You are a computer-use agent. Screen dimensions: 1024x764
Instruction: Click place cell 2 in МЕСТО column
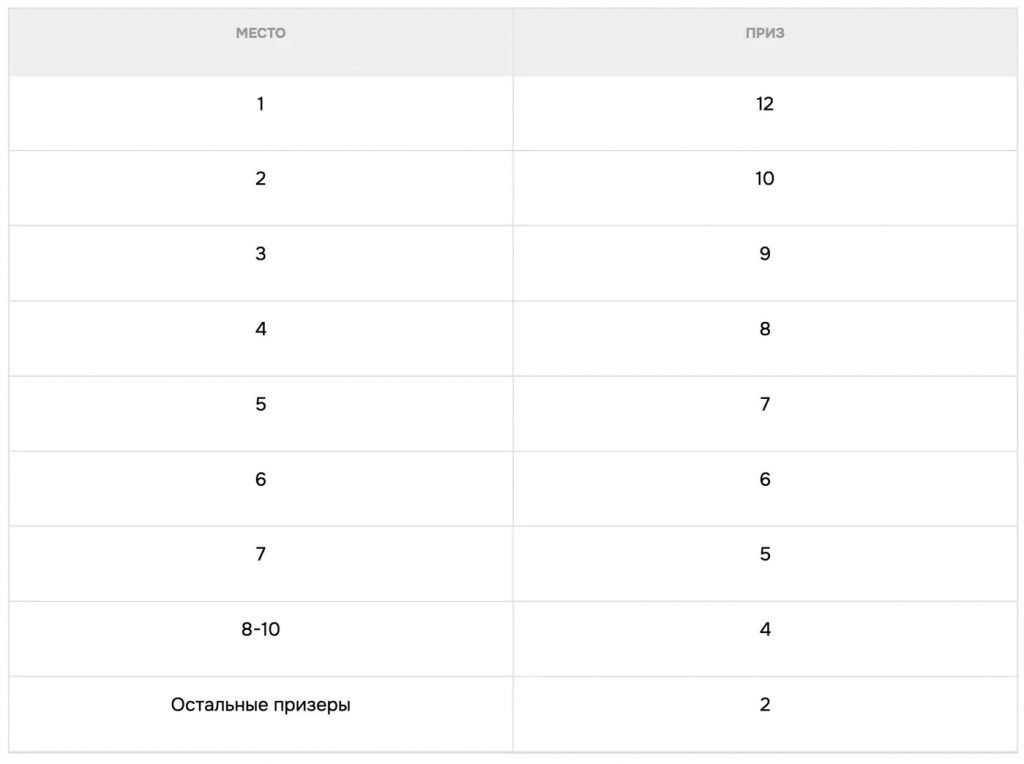pyautogui.click(x=261, y=179)
